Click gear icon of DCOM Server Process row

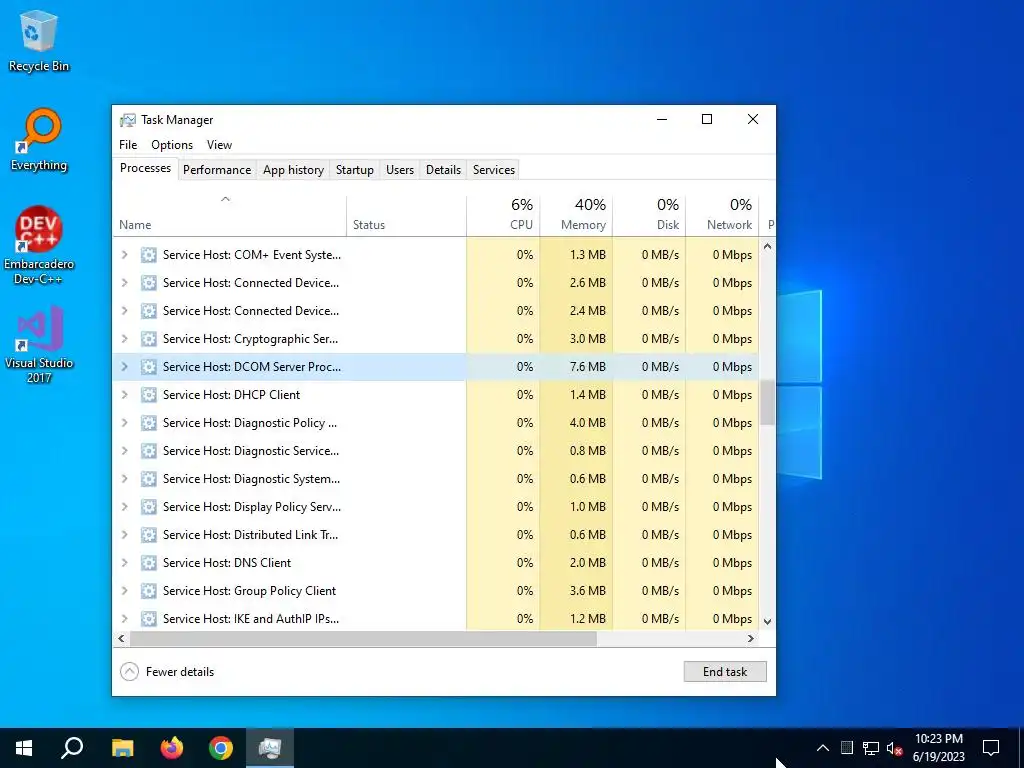coord(149,366)
